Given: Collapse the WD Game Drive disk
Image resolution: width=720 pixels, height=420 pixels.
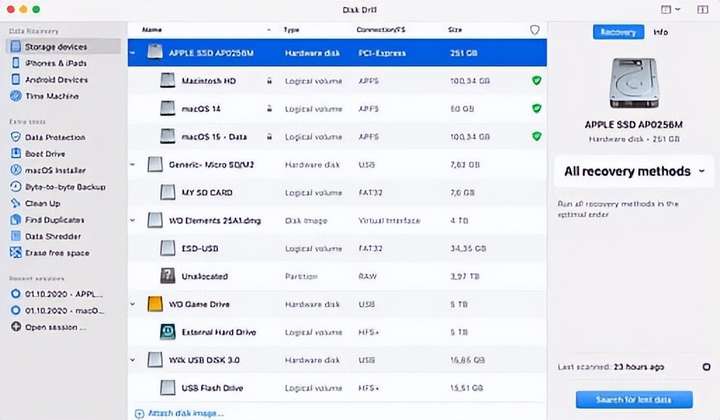Looking at the screenshot, I should (133, 304).
